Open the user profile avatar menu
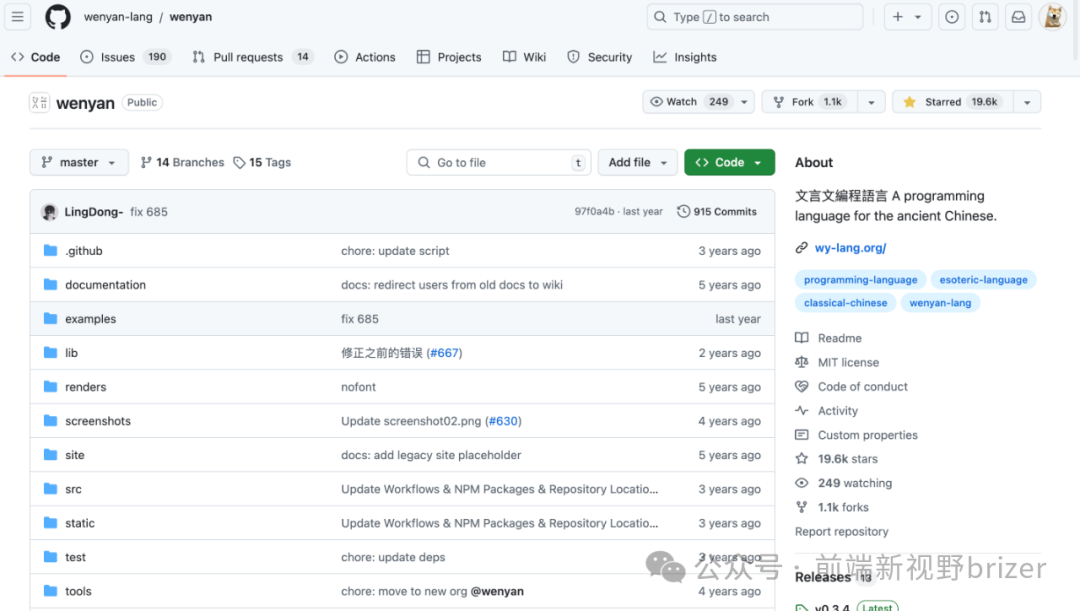The image size is (1080, 611). tap(1052, 17)
